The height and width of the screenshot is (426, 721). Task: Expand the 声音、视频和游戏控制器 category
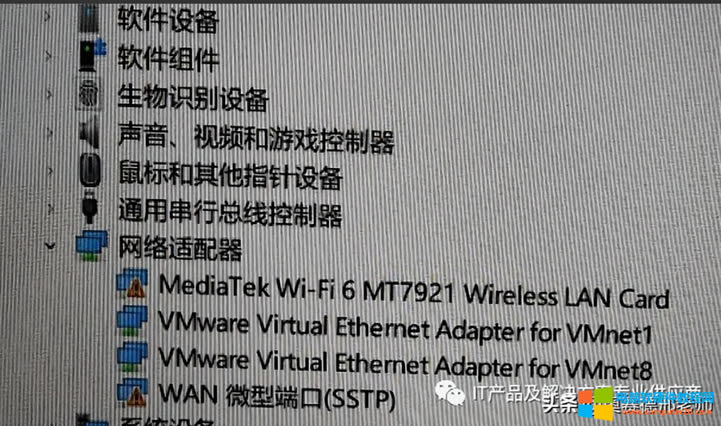click(50, 132)
